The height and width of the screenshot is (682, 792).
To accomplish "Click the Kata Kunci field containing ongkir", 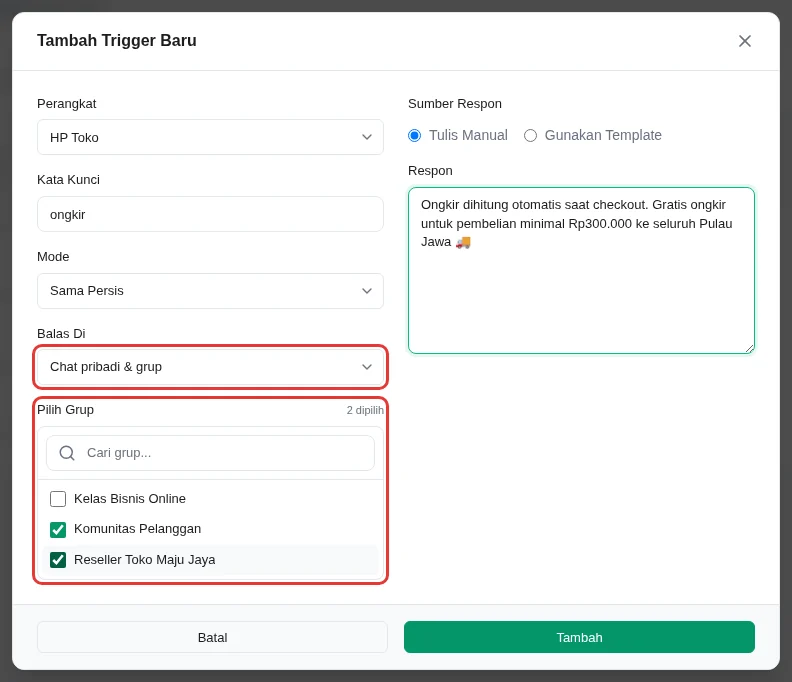I will coord(210,214).
